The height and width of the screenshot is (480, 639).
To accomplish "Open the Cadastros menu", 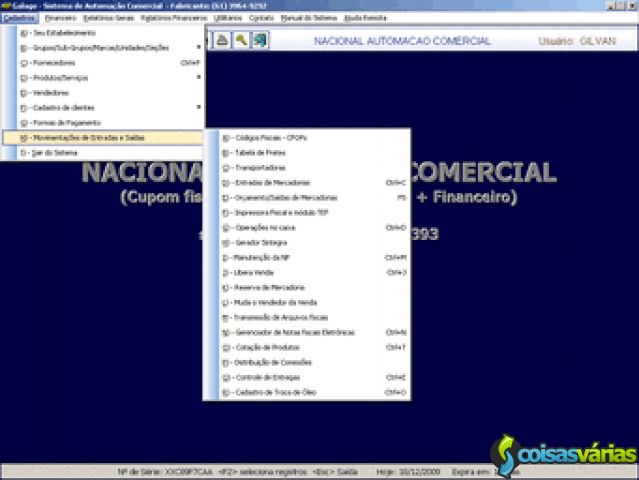I will 19,18.
